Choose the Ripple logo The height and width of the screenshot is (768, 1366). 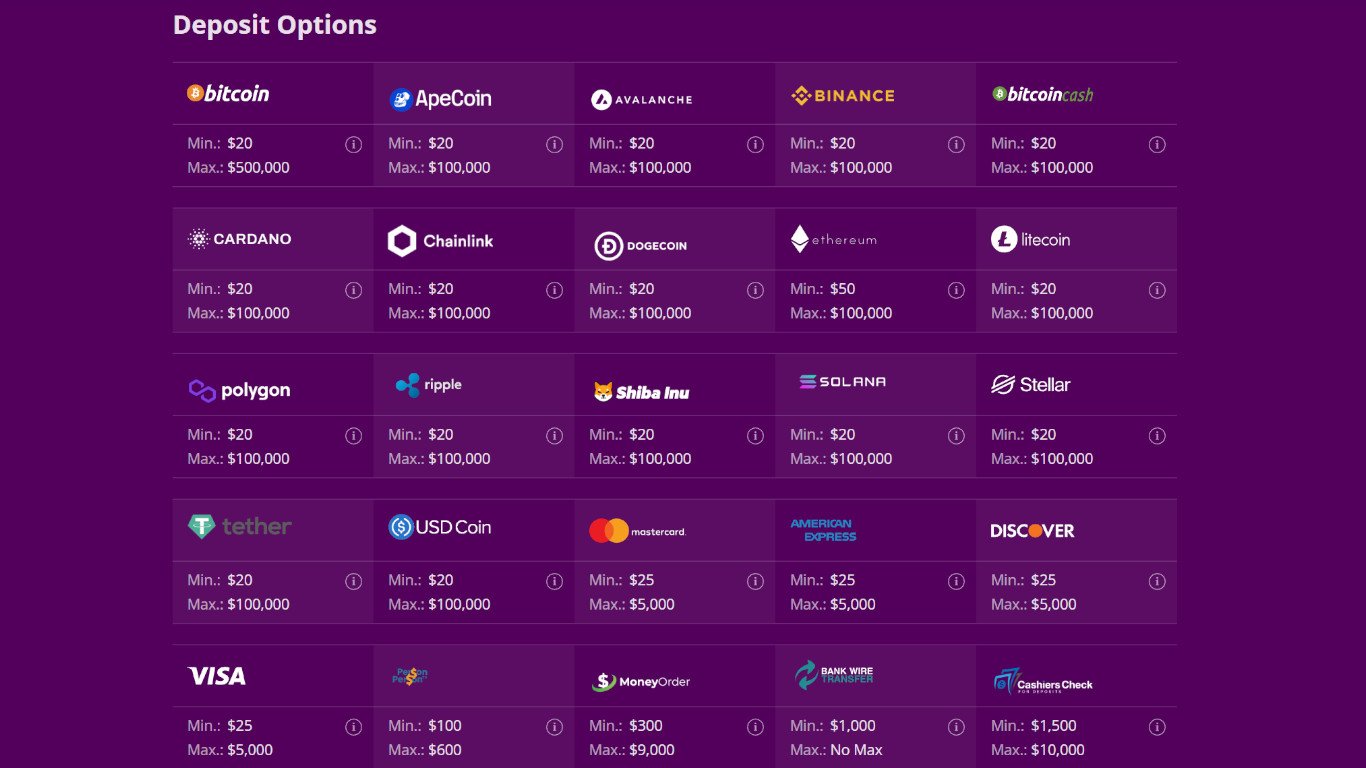tap(428, 385)
